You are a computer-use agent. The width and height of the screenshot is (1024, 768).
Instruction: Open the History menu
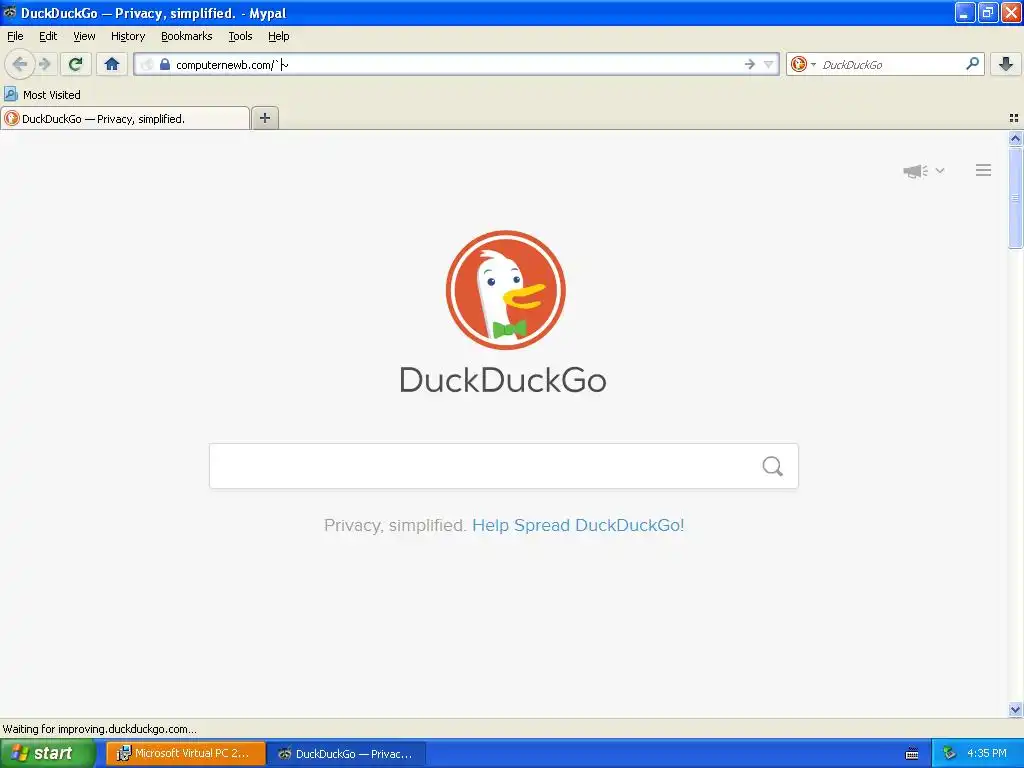[128, 36]
